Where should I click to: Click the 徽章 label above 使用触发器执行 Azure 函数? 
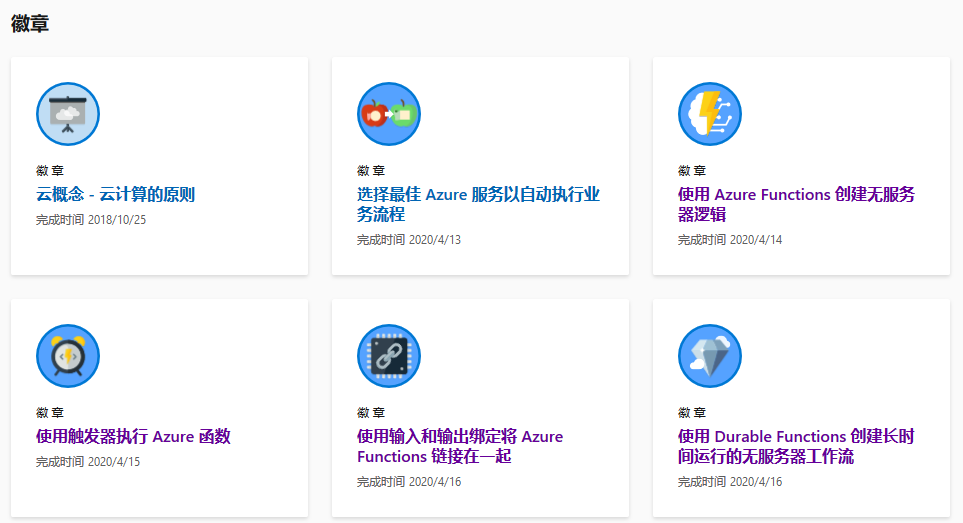click(x=50, y=413)
